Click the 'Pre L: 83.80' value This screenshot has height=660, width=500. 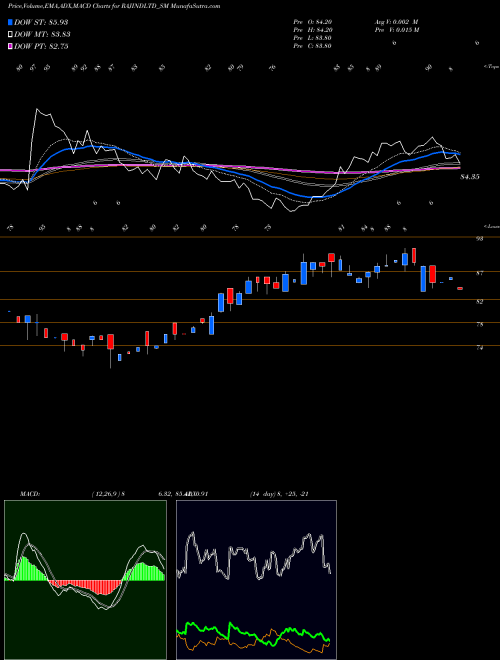[x=312, y=38]
